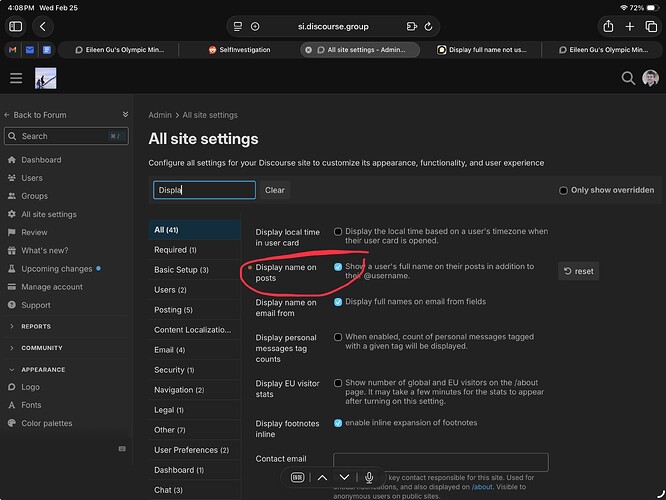Open the Share sheet icon
This screenshot has height=500, width=666.
[608, 26]
